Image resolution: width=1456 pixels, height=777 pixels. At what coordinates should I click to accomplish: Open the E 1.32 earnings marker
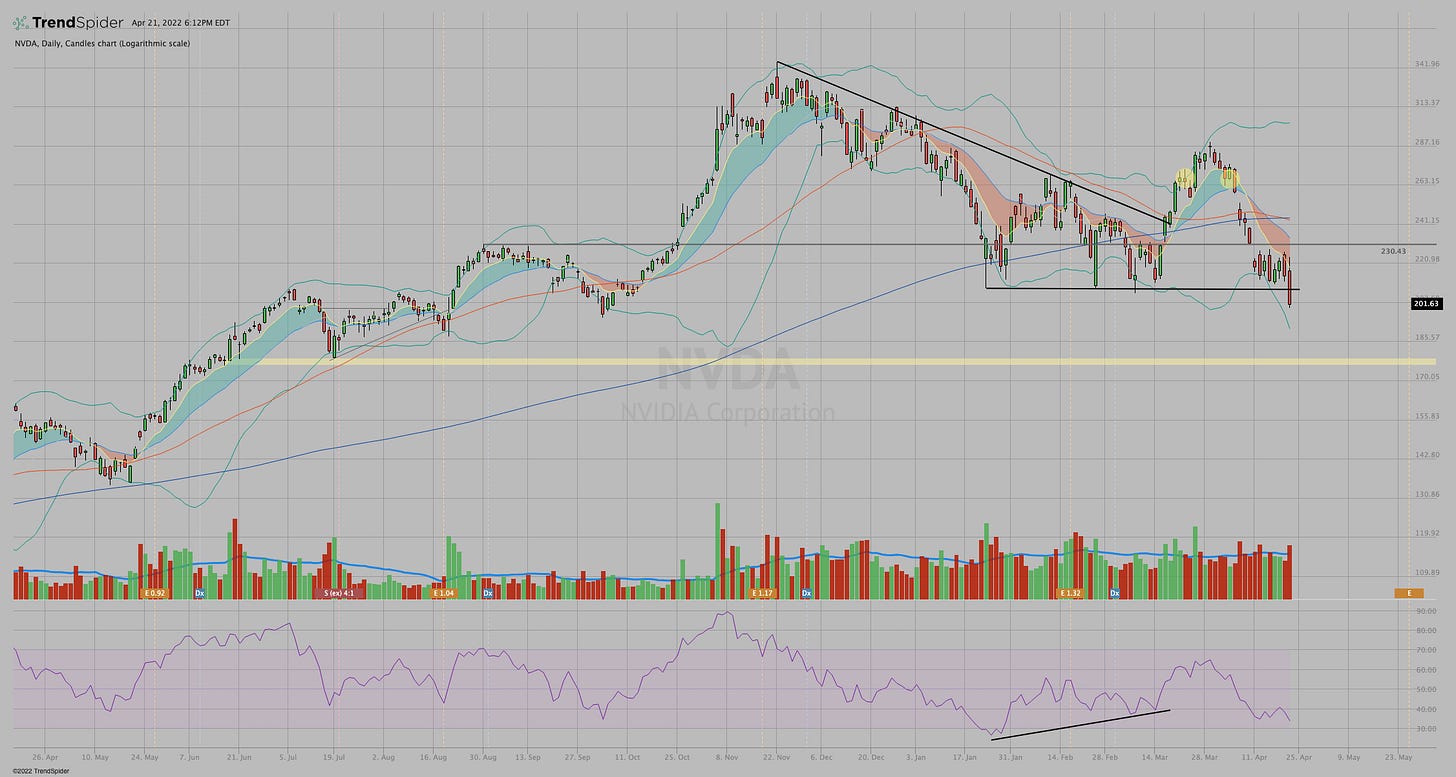pos(1070,593)
